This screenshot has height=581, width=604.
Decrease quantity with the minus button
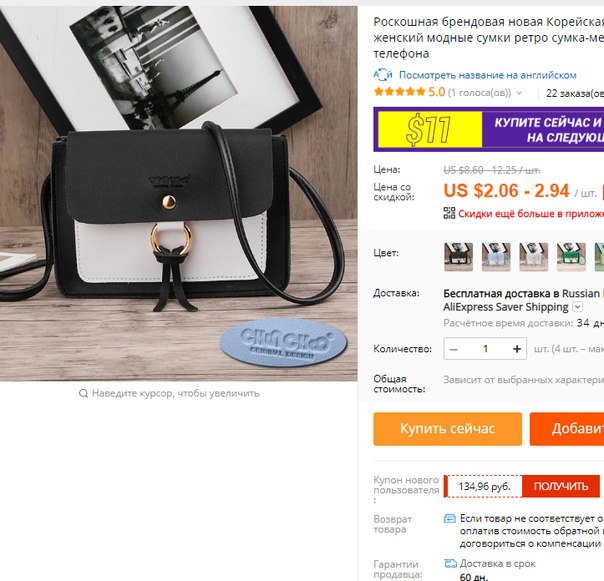point(454,349)
